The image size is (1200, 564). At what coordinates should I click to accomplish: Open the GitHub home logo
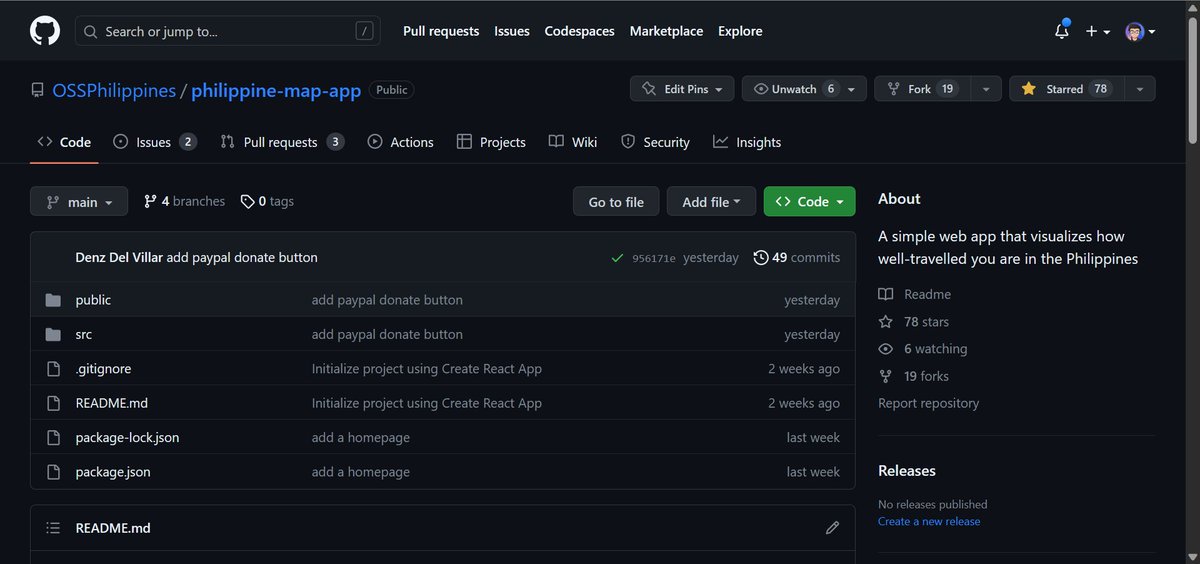pyautogui.click(x=45, y=31)
